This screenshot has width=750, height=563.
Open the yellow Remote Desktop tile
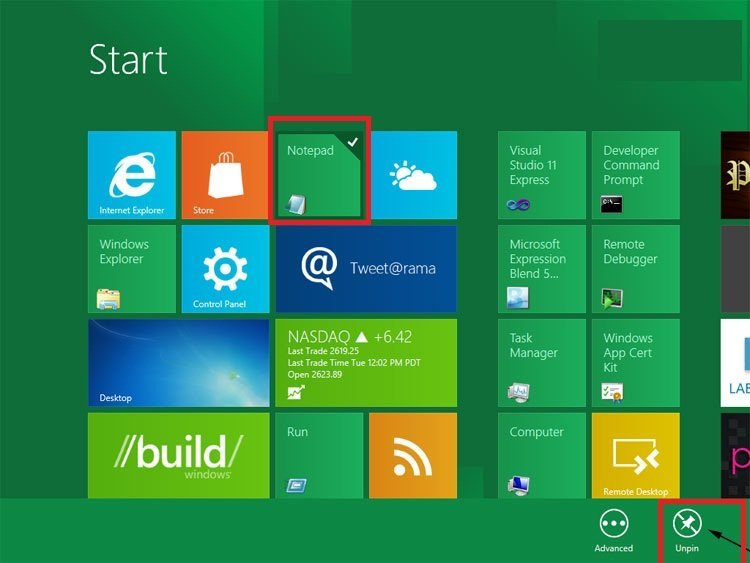635,455
